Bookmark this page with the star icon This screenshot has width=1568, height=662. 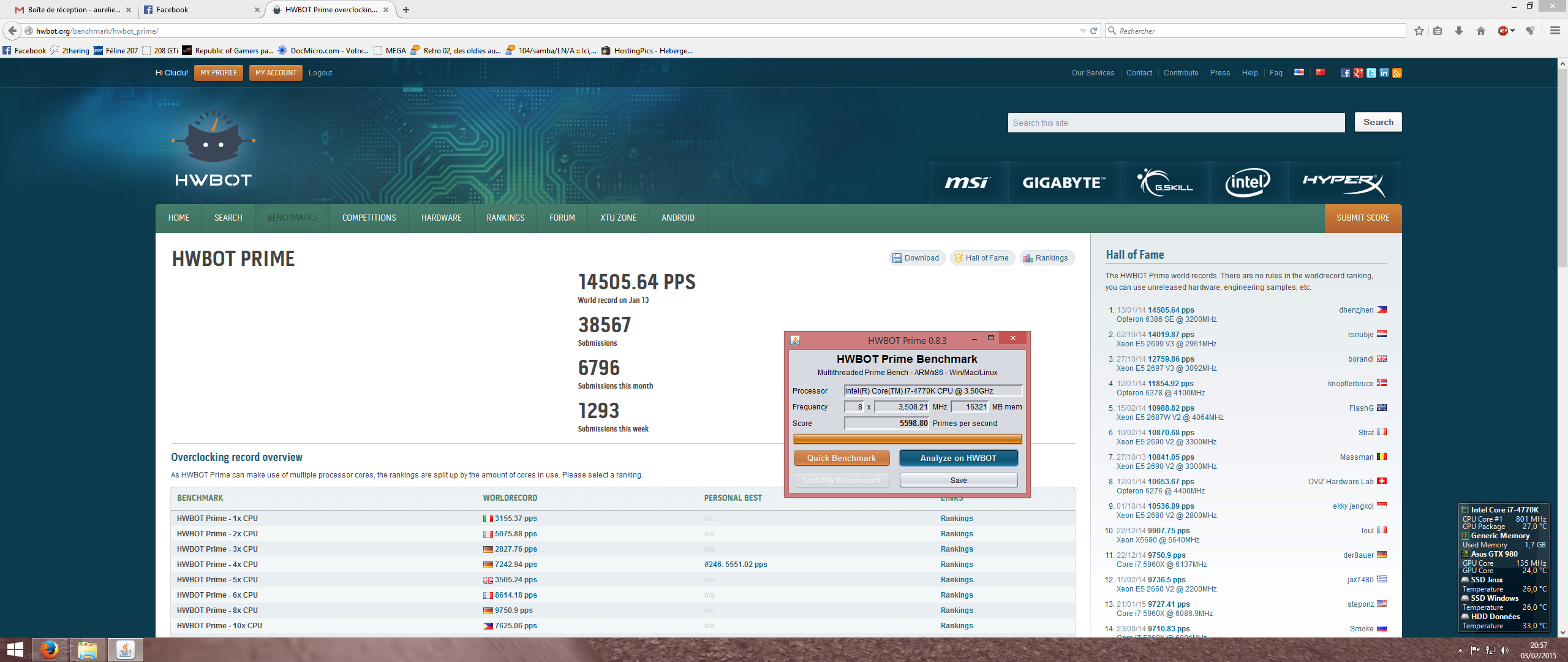tap(1419, 31)
